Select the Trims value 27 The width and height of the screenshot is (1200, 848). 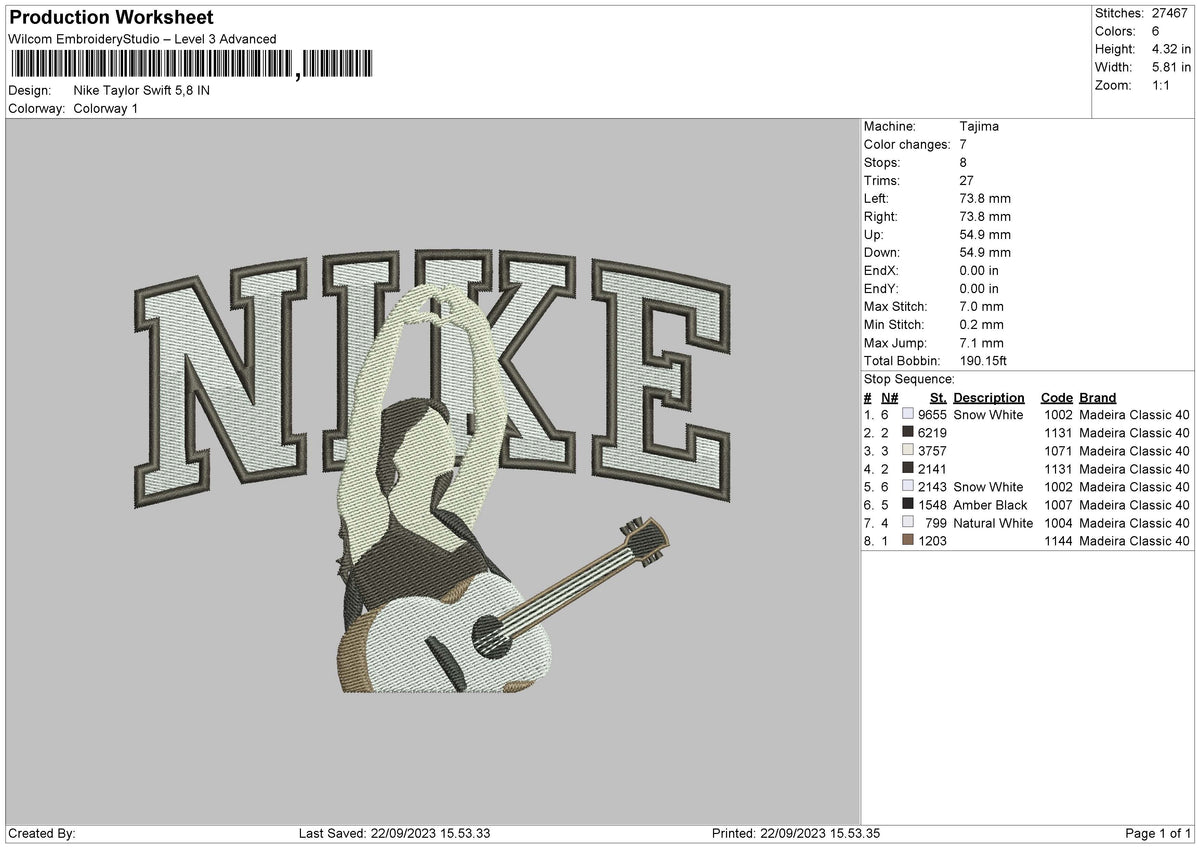point(966,180)
